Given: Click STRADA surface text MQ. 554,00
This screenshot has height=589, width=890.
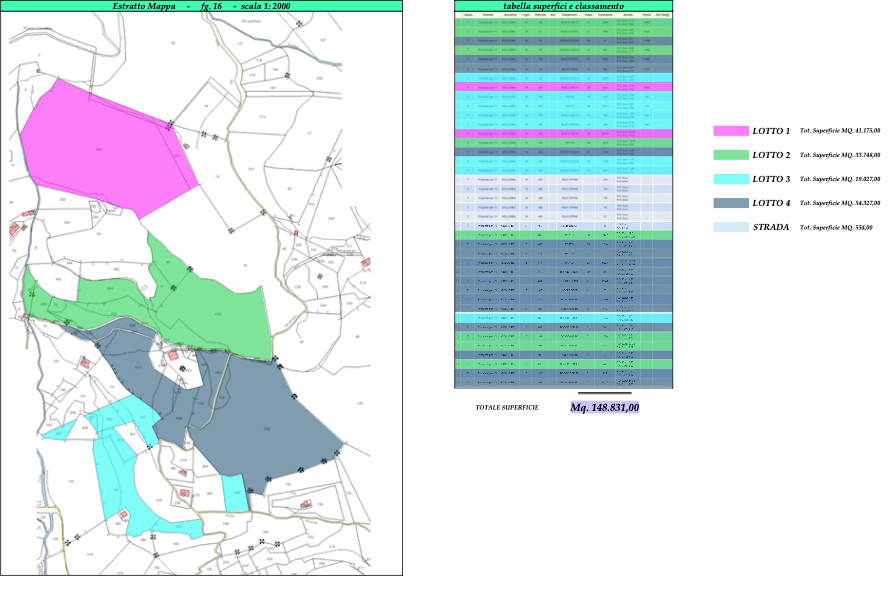Looking at the screenshot, I should [x=836, y=227].
